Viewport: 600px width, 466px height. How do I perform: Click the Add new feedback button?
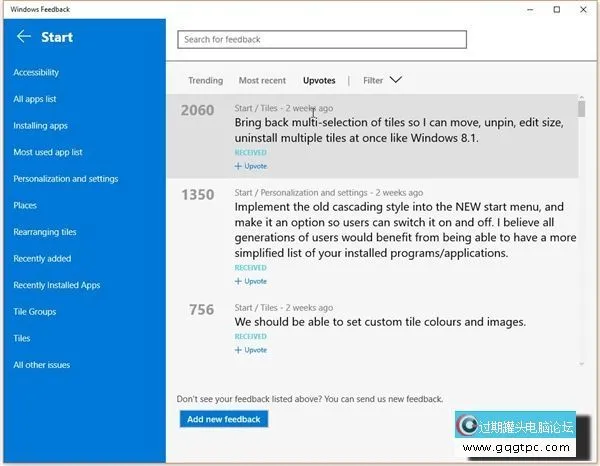pyautogui.click(x=224, y=419)
